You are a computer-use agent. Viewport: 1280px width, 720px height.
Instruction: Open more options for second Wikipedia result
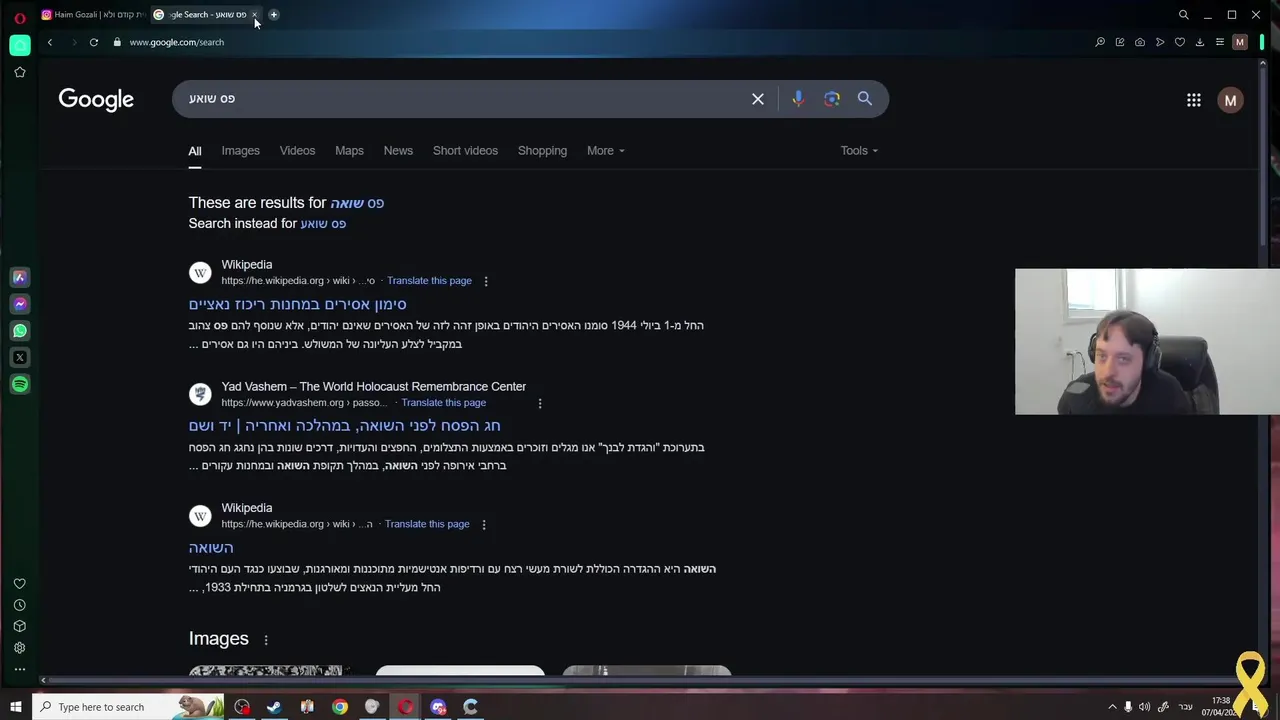[x=484, y=524]
